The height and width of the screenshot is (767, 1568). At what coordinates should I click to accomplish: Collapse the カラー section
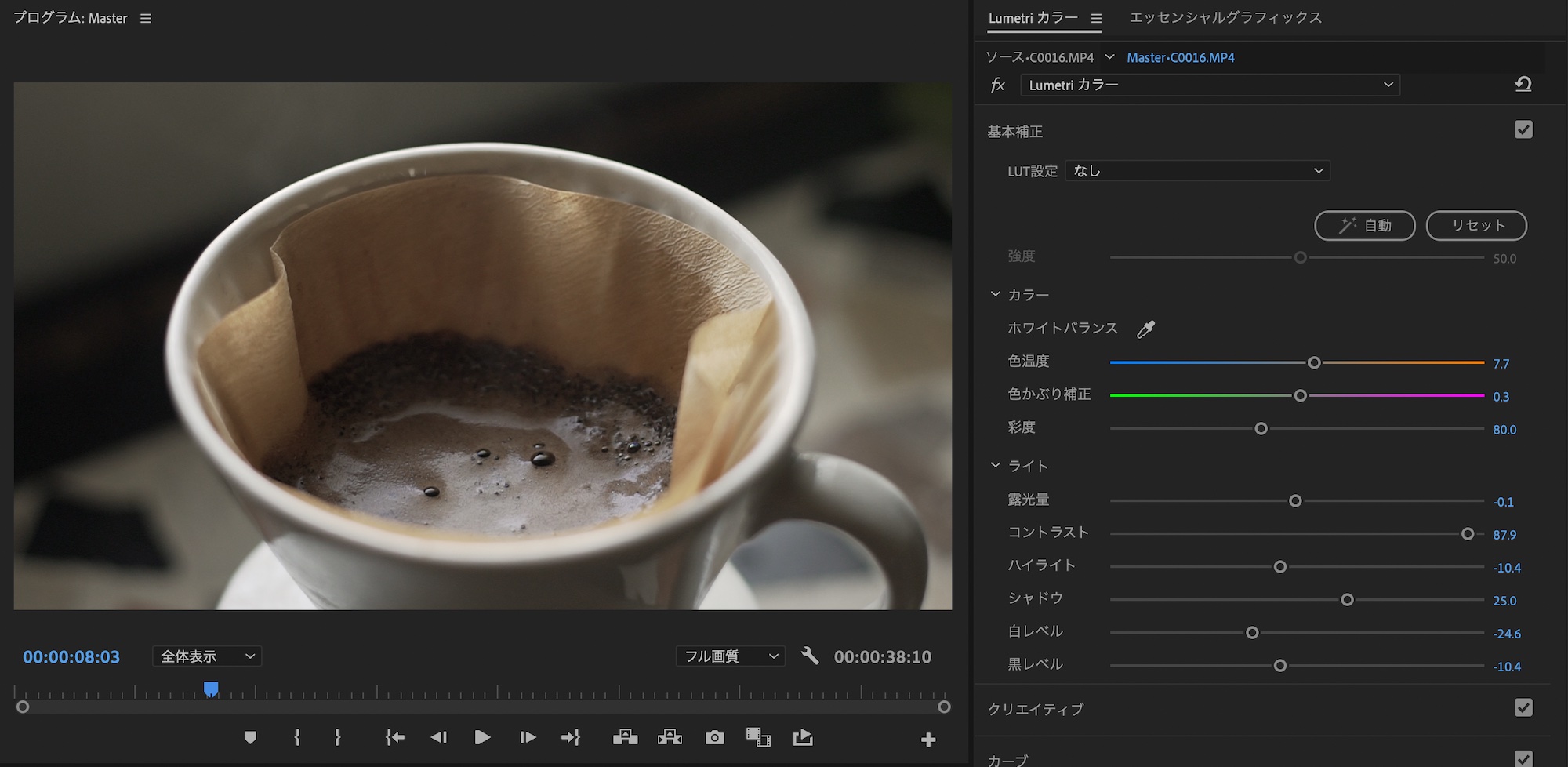(x=996, y=294)
